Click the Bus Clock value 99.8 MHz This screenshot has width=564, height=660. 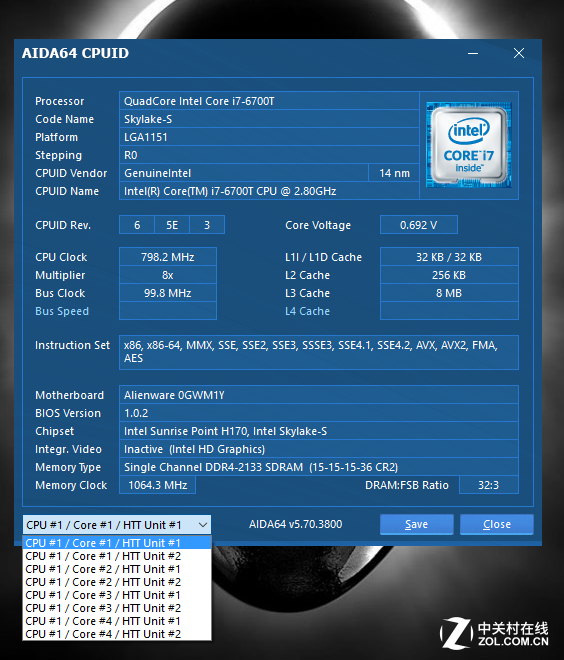click(168, 293)
